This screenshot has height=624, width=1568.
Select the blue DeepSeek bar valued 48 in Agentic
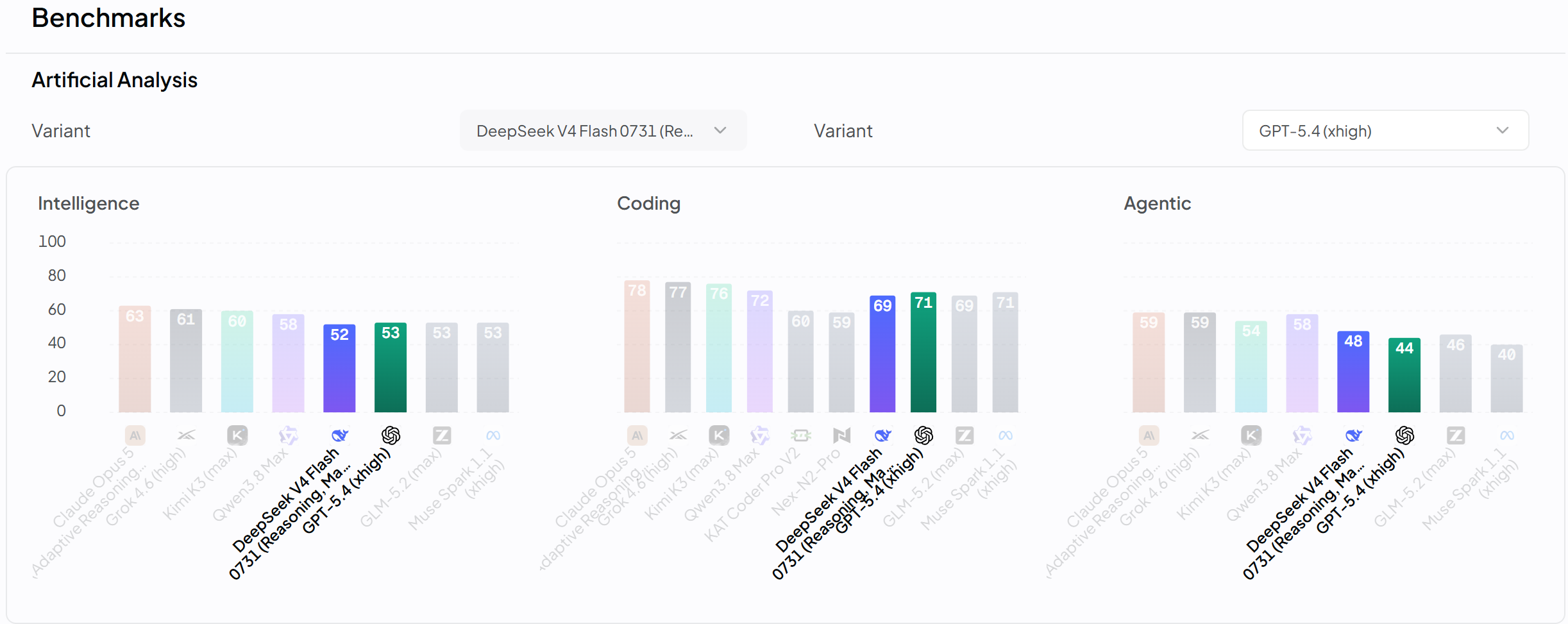coord(1353,371)
